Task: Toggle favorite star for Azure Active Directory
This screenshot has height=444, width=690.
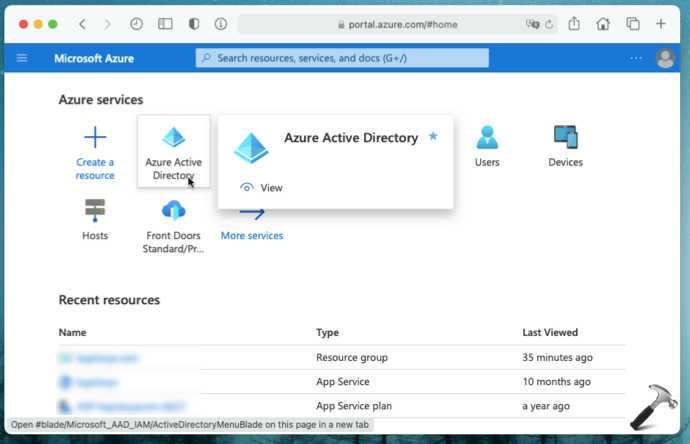Action: [433, 136]
